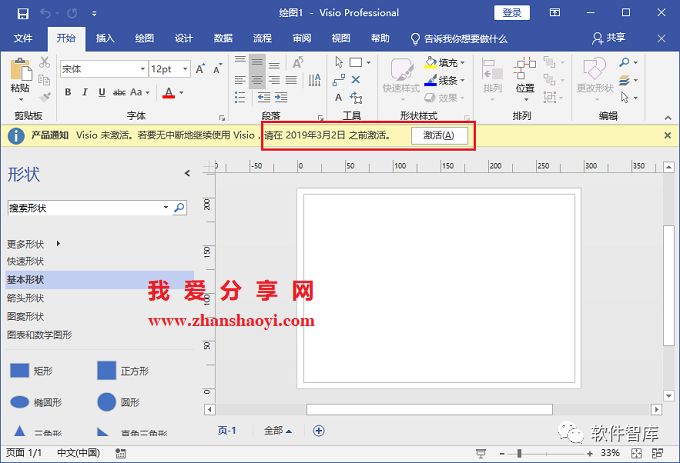Select 箭头形状 stencil
This screenshot has height=463, width=680.
[26, 298]
